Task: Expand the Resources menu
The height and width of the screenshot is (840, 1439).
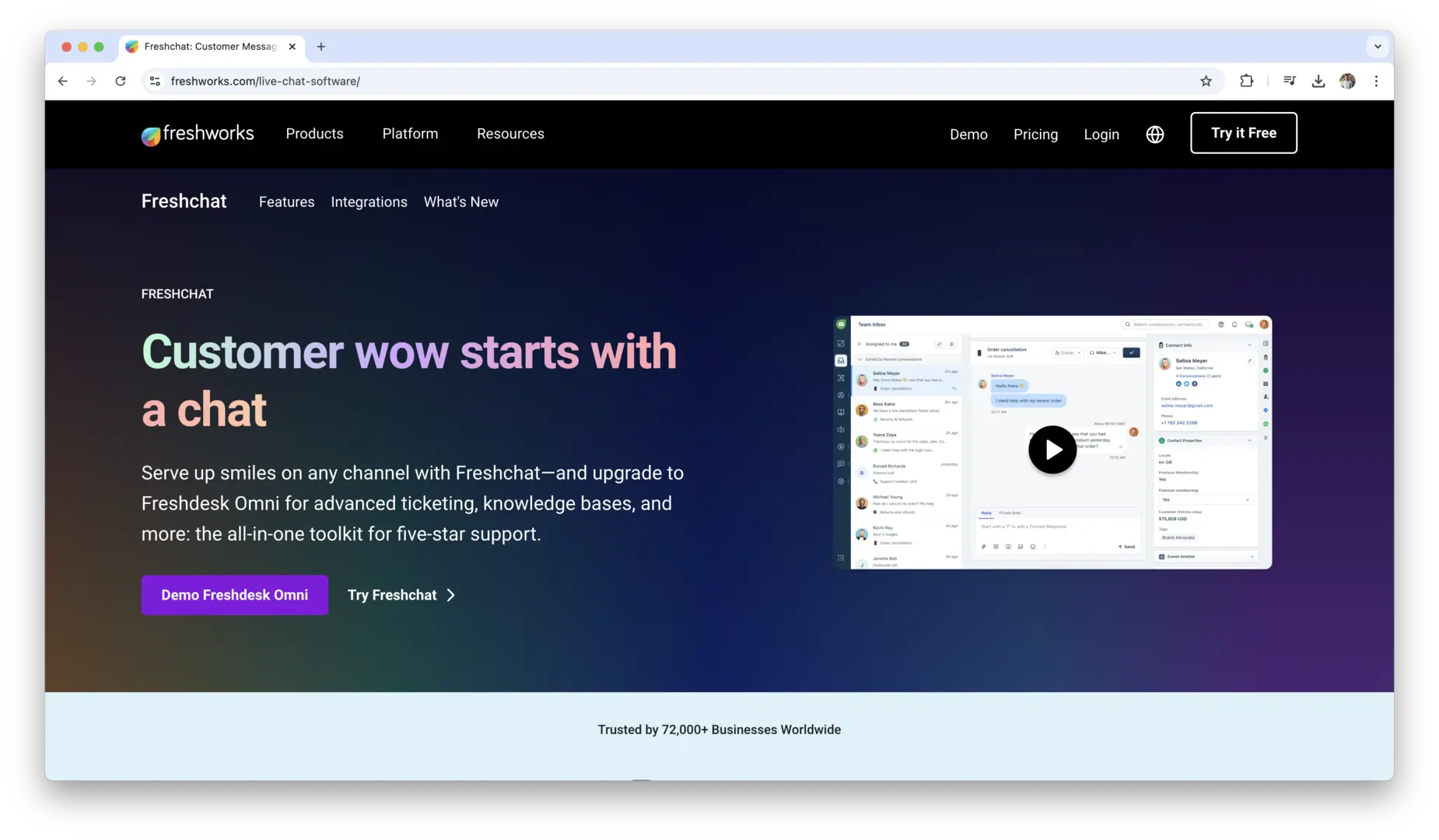Action: (510, 134)
